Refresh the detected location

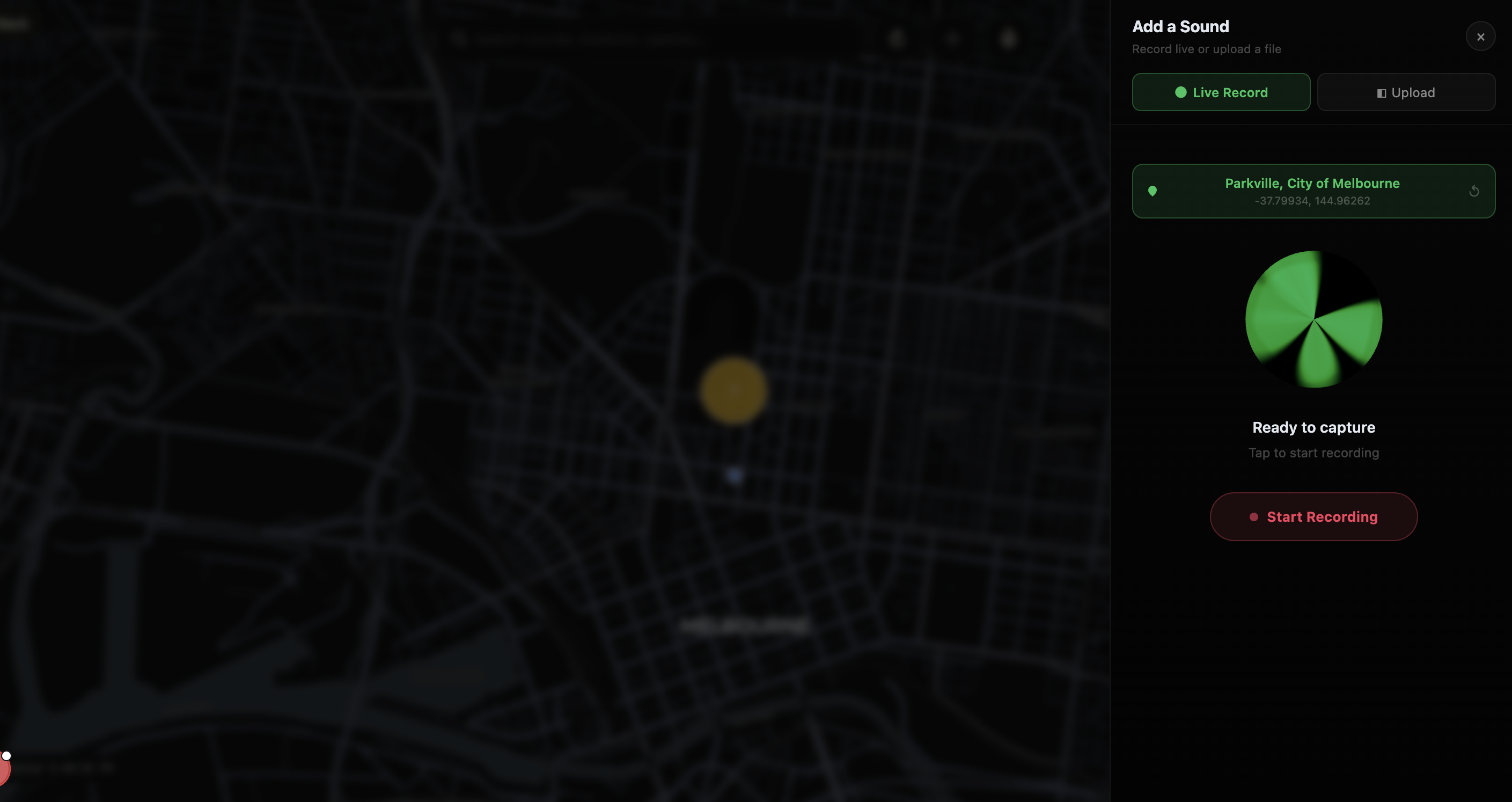click(1473, 192)
